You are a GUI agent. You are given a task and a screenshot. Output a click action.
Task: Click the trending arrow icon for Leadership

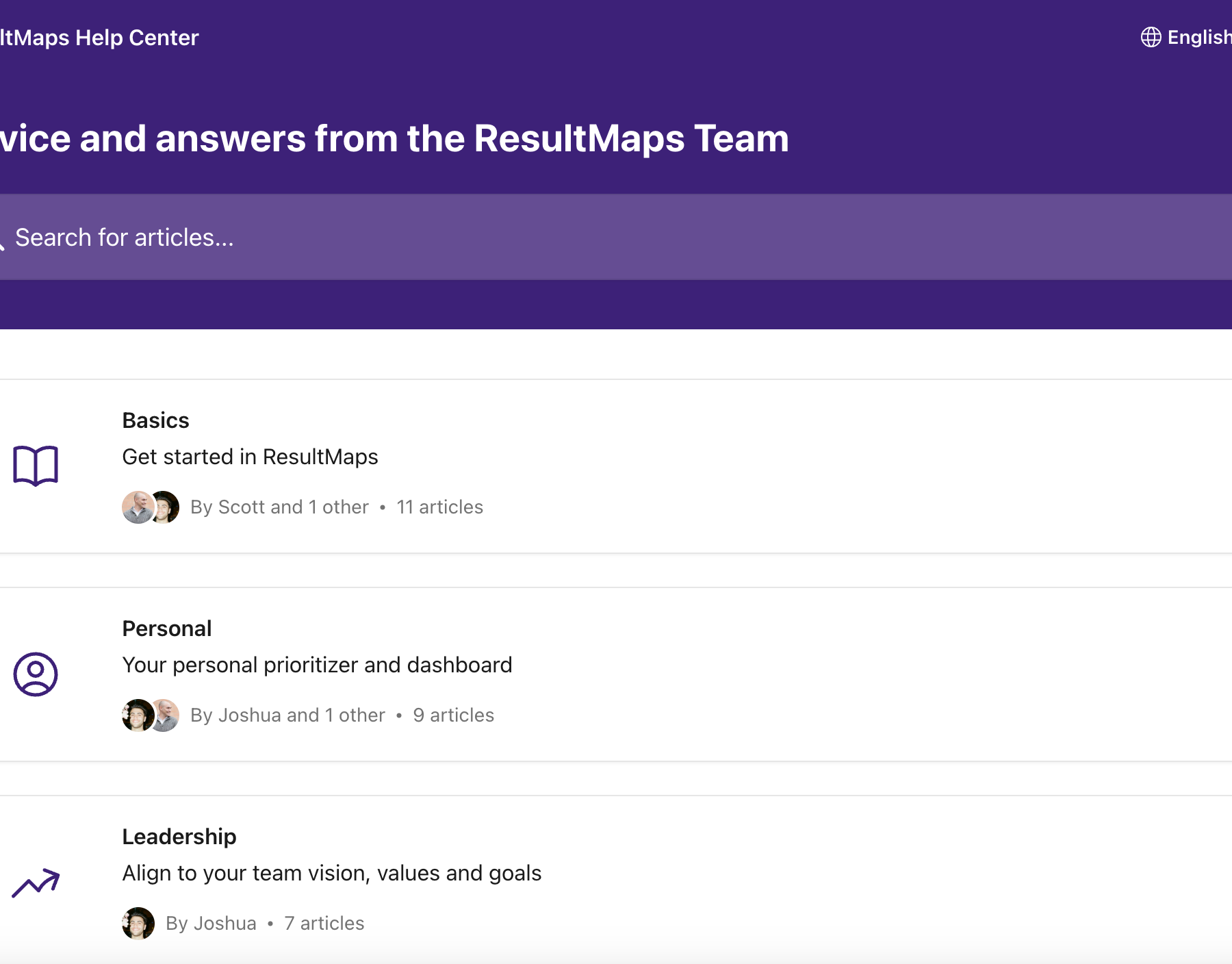36,883
